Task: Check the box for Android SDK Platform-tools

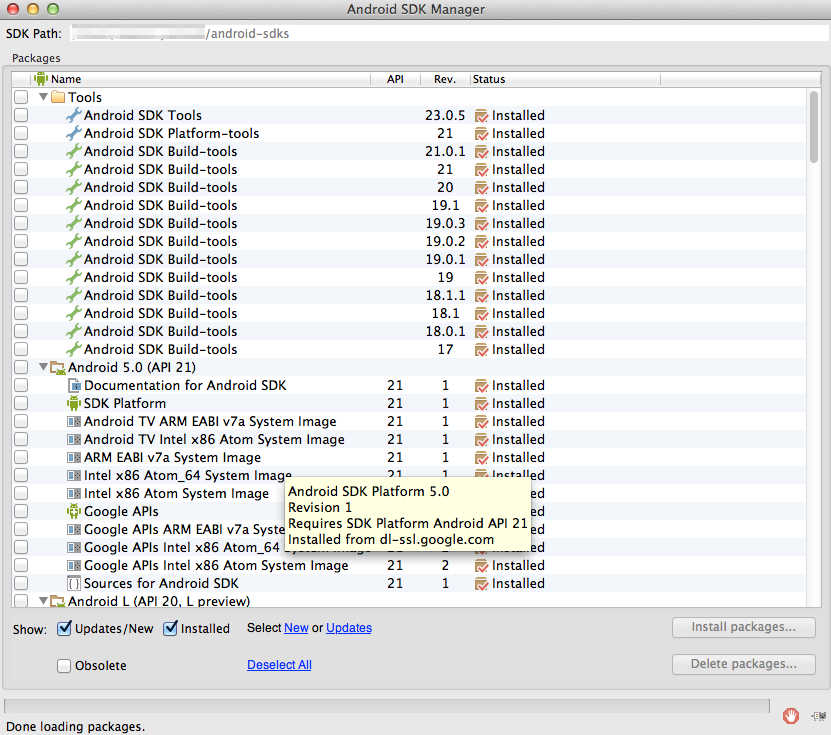Action: tap(21, 133)
